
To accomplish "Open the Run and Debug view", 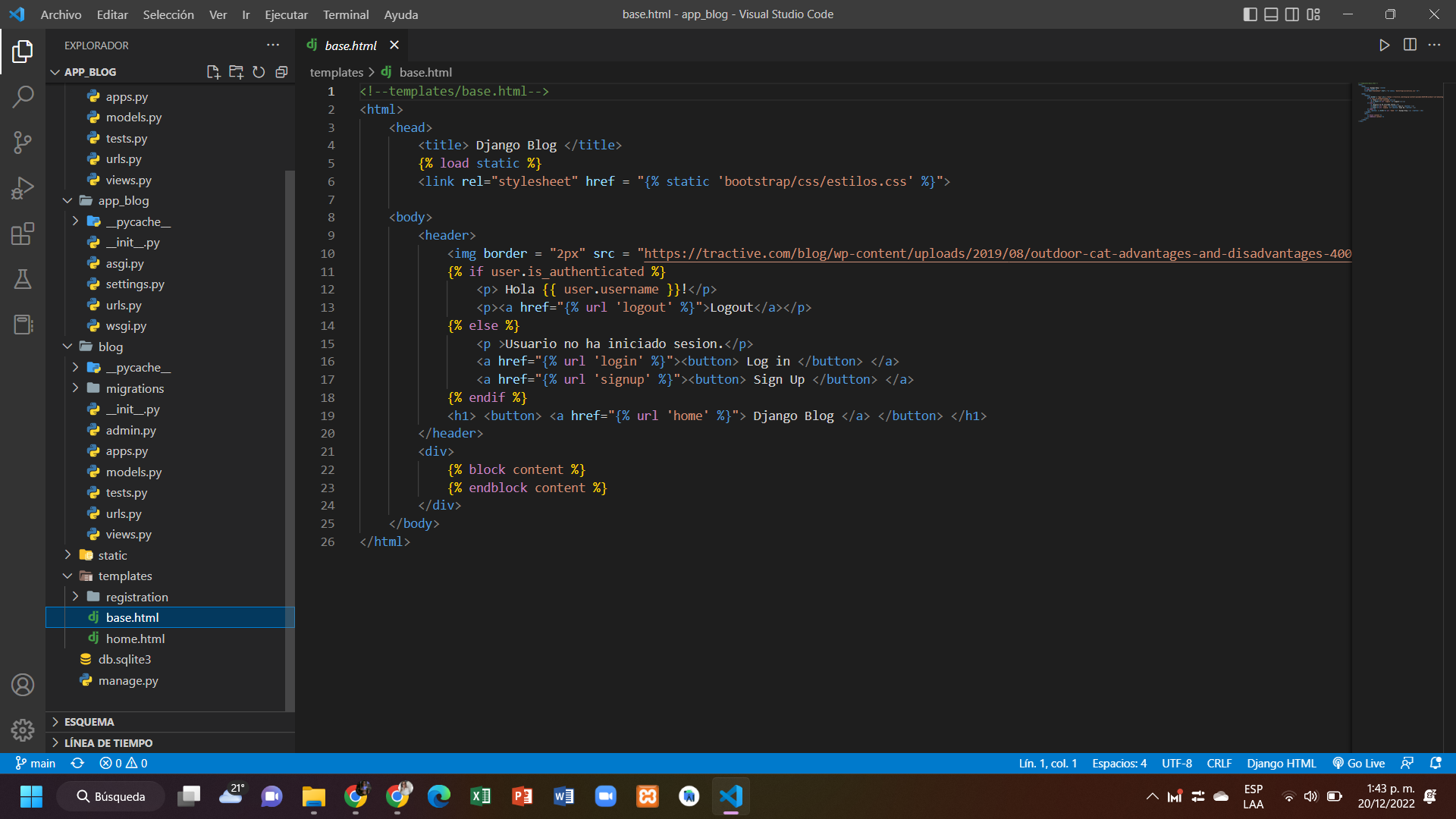I will (23, 188).
